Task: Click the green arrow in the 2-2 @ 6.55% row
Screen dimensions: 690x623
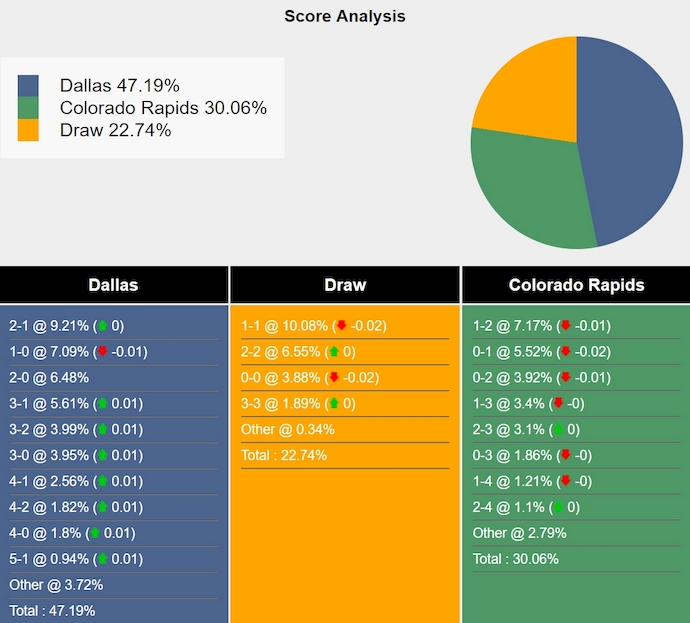Action: click(x=333, y=352)
